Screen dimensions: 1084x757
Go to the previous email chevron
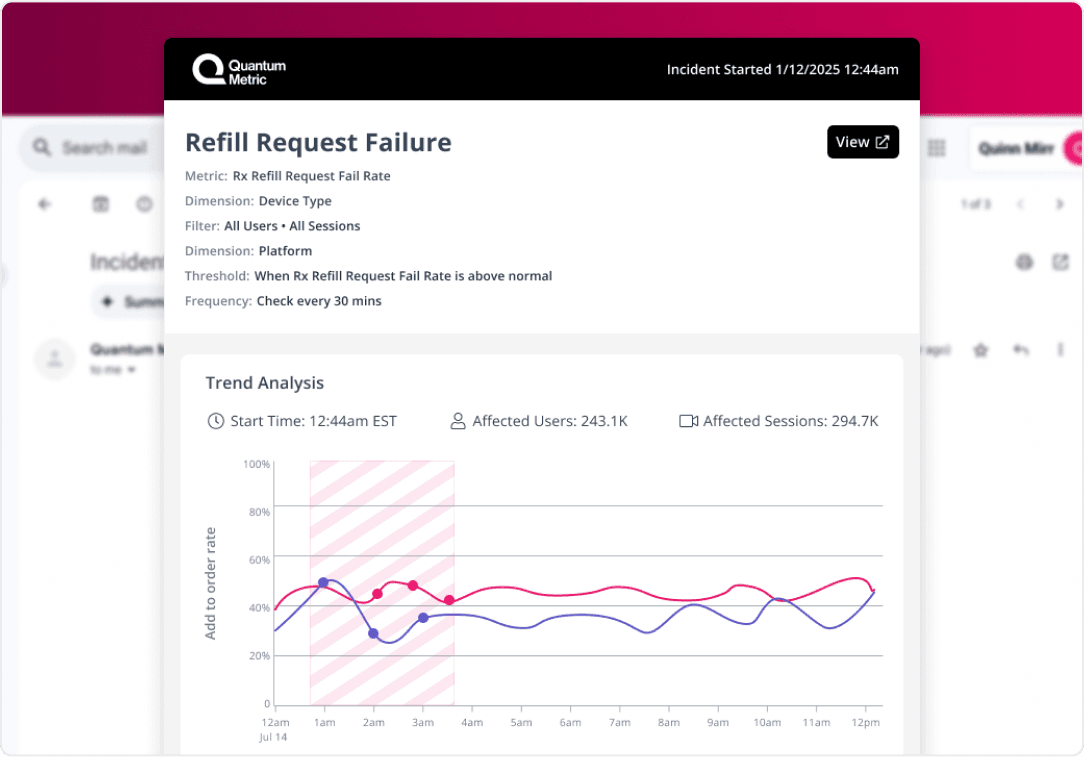click(x=1021, y=204)
